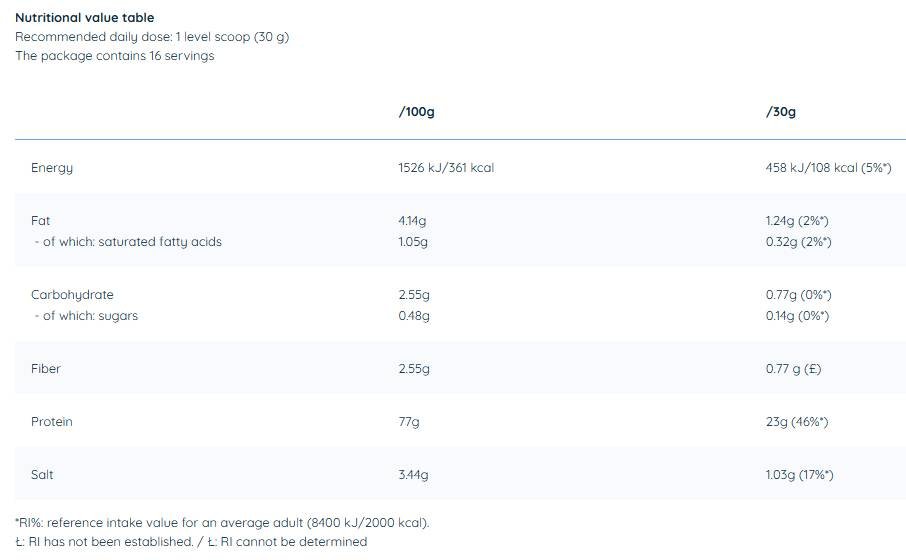Click the 4.14g fat value
906x560 pixels.
coord(412,221)
